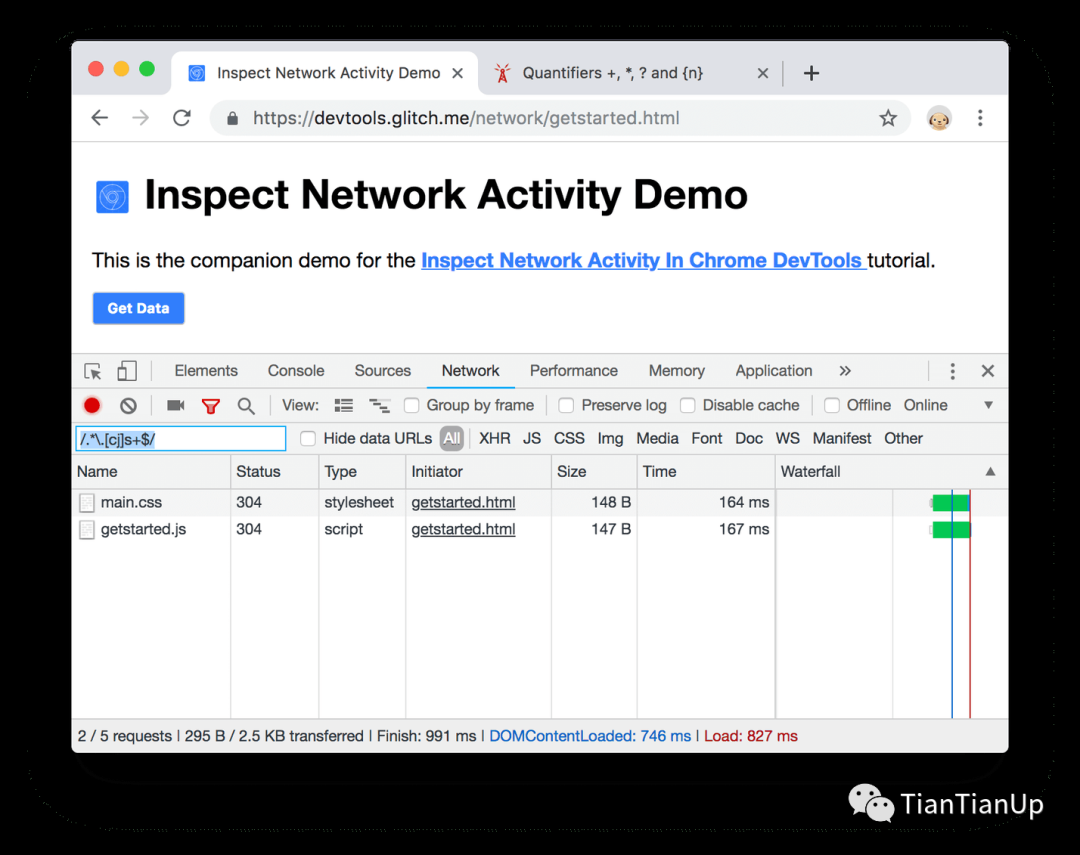Enable Preserve log checkbox
Screen dimensions: 1080x855
(566, 405)
